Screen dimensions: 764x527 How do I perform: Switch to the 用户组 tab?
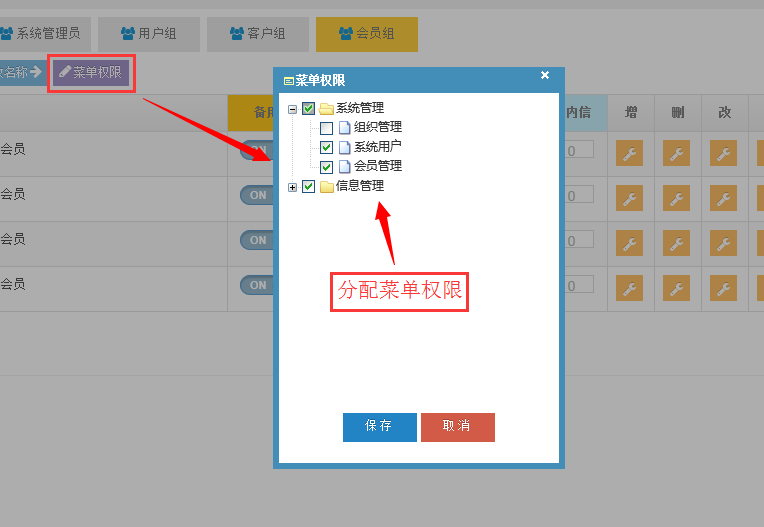pyautogui.click(x=149, y=34)
